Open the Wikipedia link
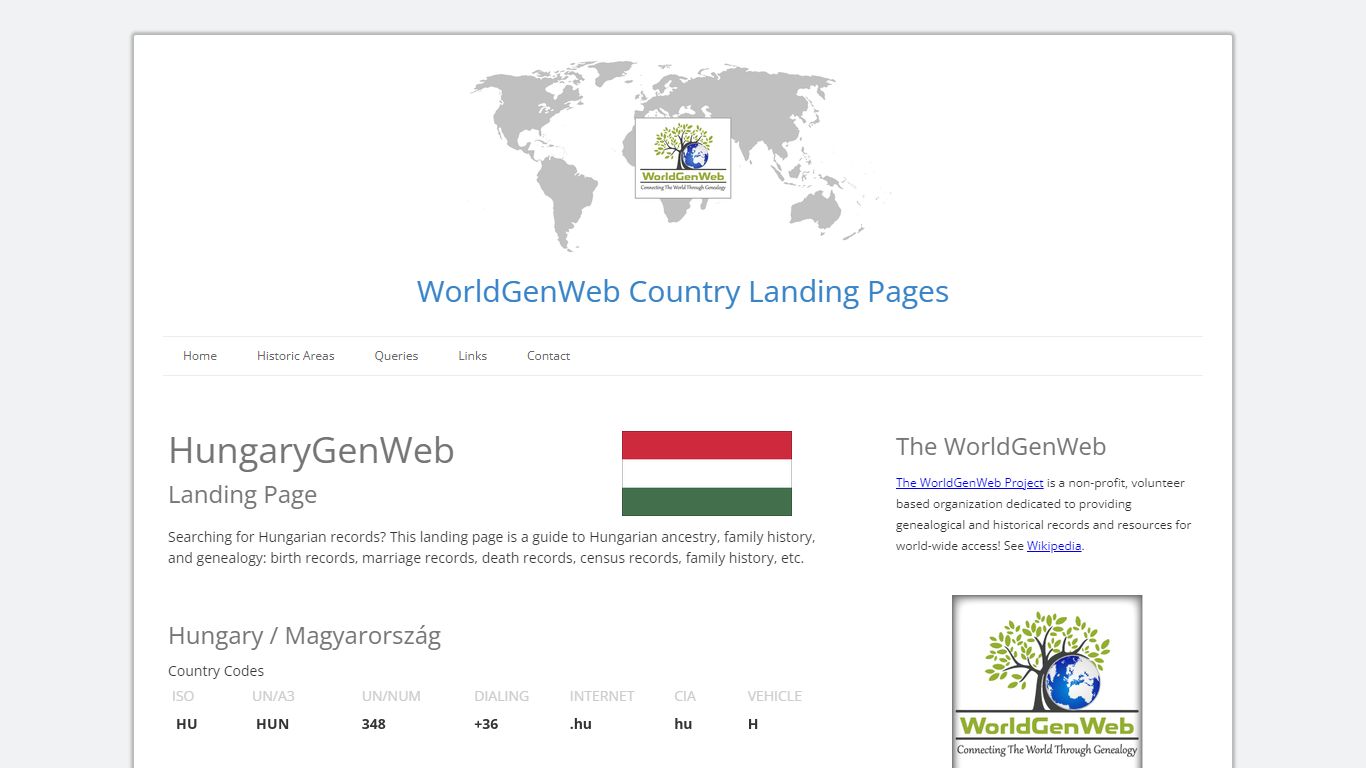 (1054, 546)
